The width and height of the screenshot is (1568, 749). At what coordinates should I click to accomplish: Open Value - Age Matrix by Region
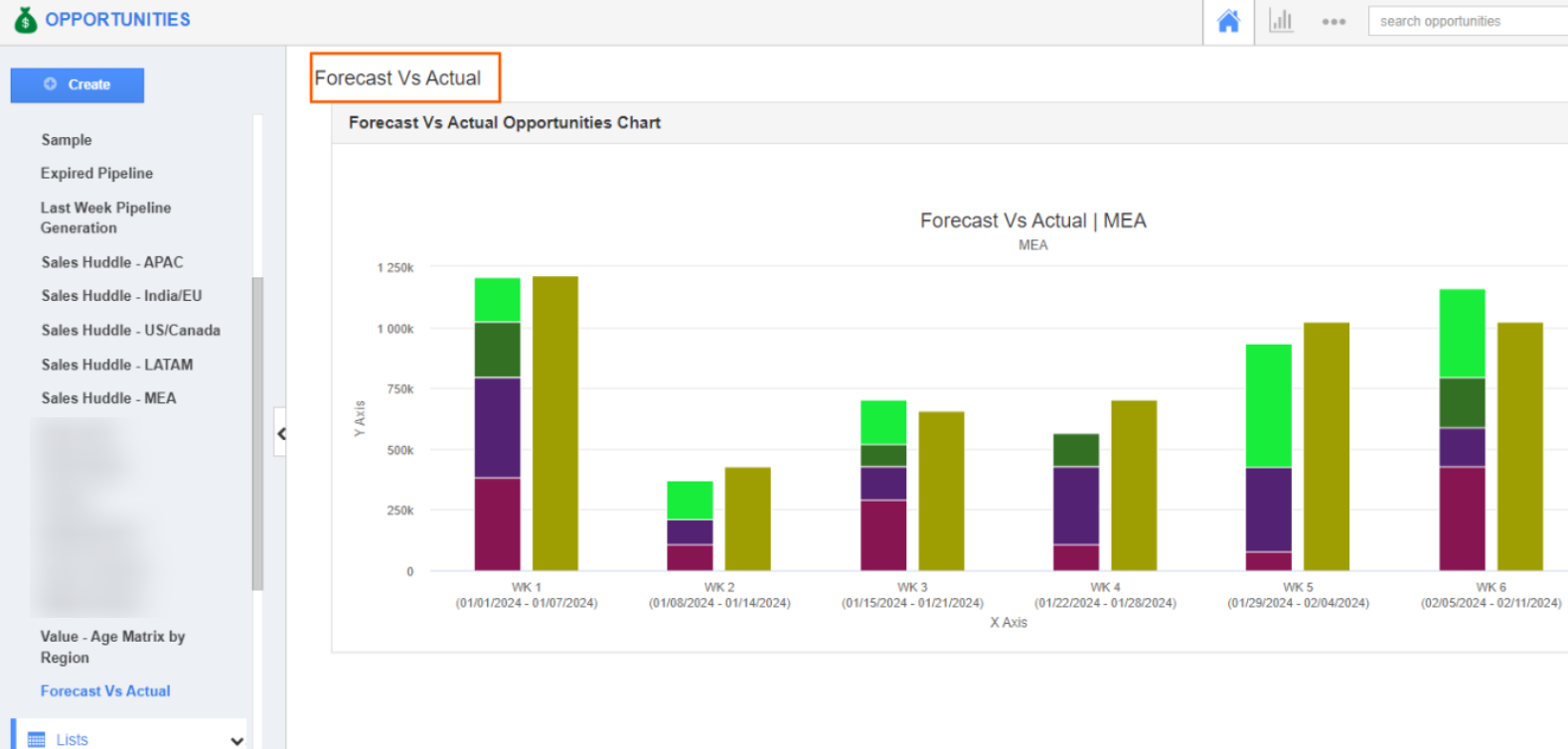point(112,647)
